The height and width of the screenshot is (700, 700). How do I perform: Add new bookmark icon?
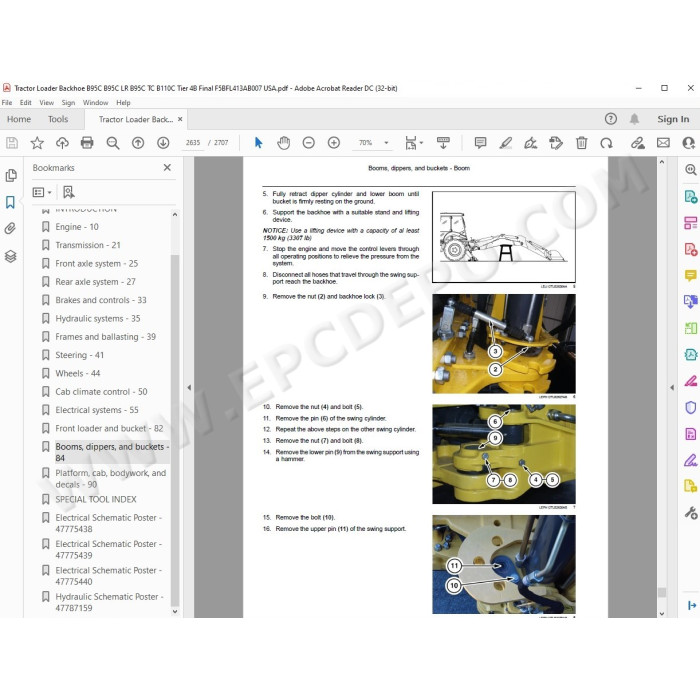tap(68, 192)
